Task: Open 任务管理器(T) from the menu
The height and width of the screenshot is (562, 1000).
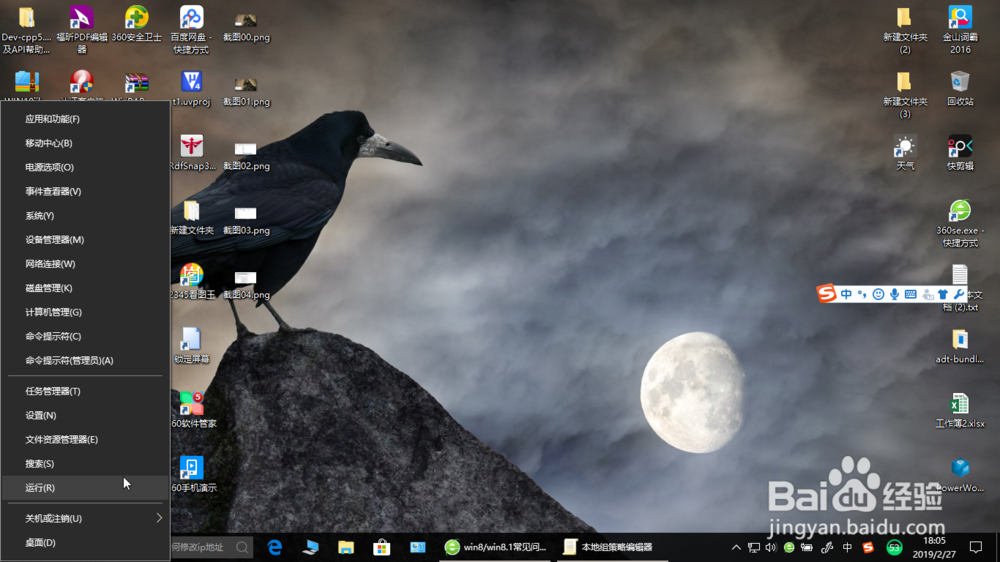Action: 85,391
